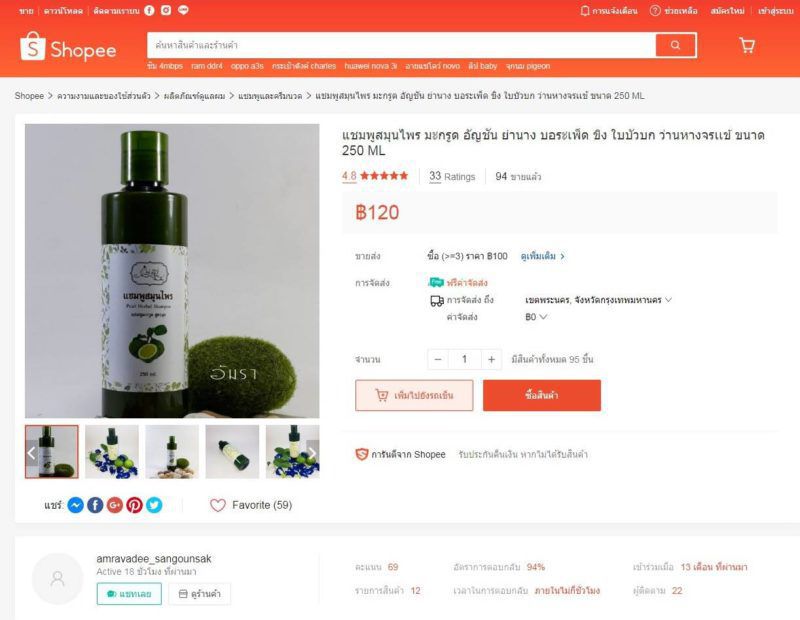Image resolution: width=800 pixels, height=620 pixels.
Task: Decrease quantity with the minus stepper
Action: tap(438, 359)
